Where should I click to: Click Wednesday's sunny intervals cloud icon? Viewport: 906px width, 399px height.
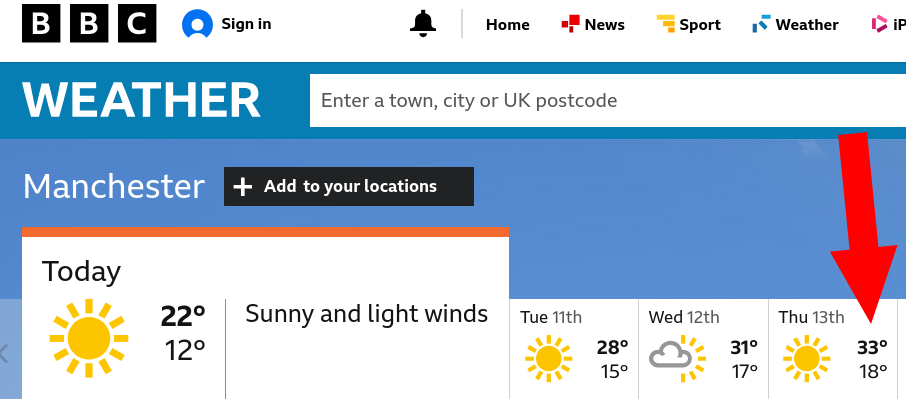677,358
